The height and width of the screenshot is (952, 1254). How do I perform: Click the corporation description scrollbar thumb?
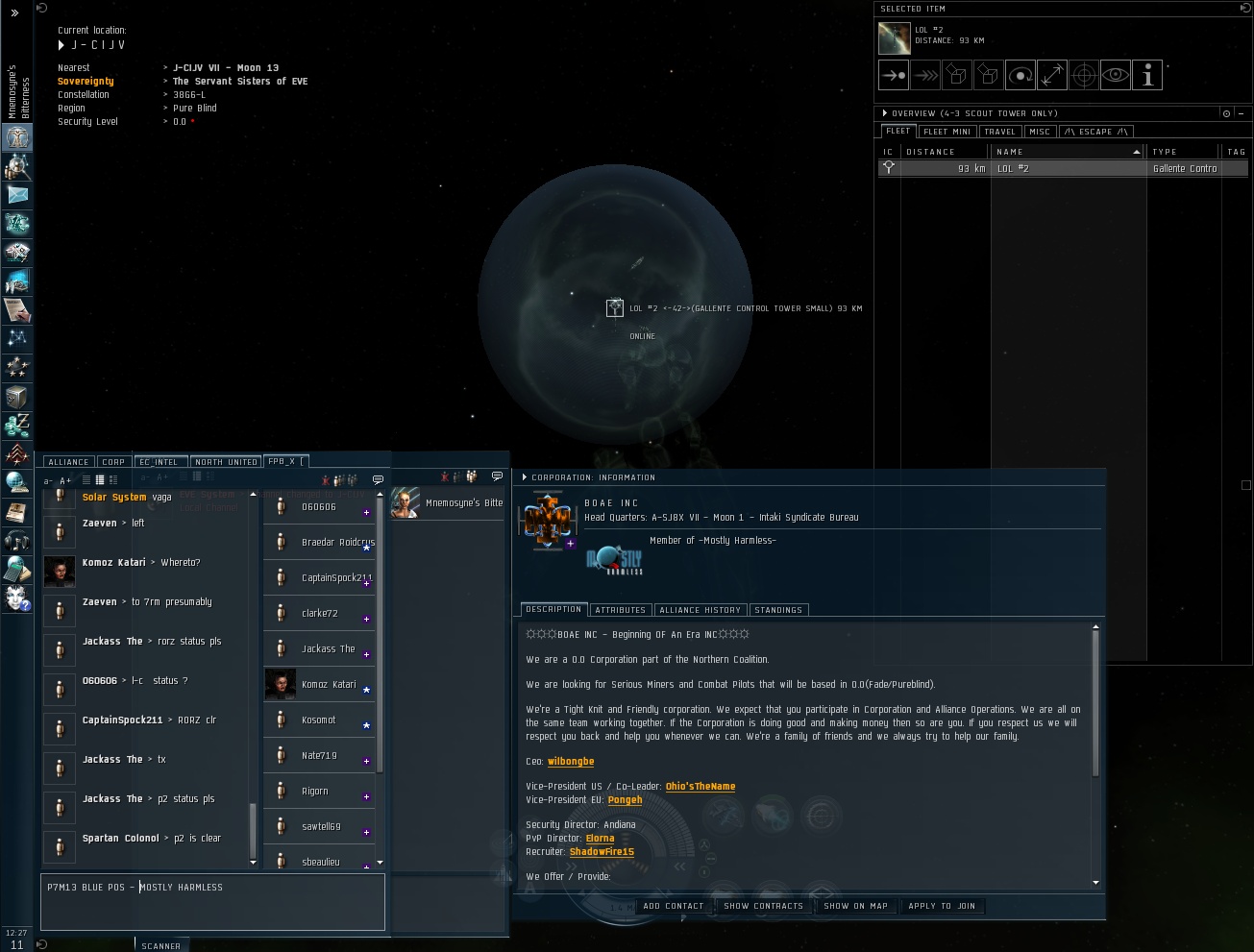coord(1095,703)
